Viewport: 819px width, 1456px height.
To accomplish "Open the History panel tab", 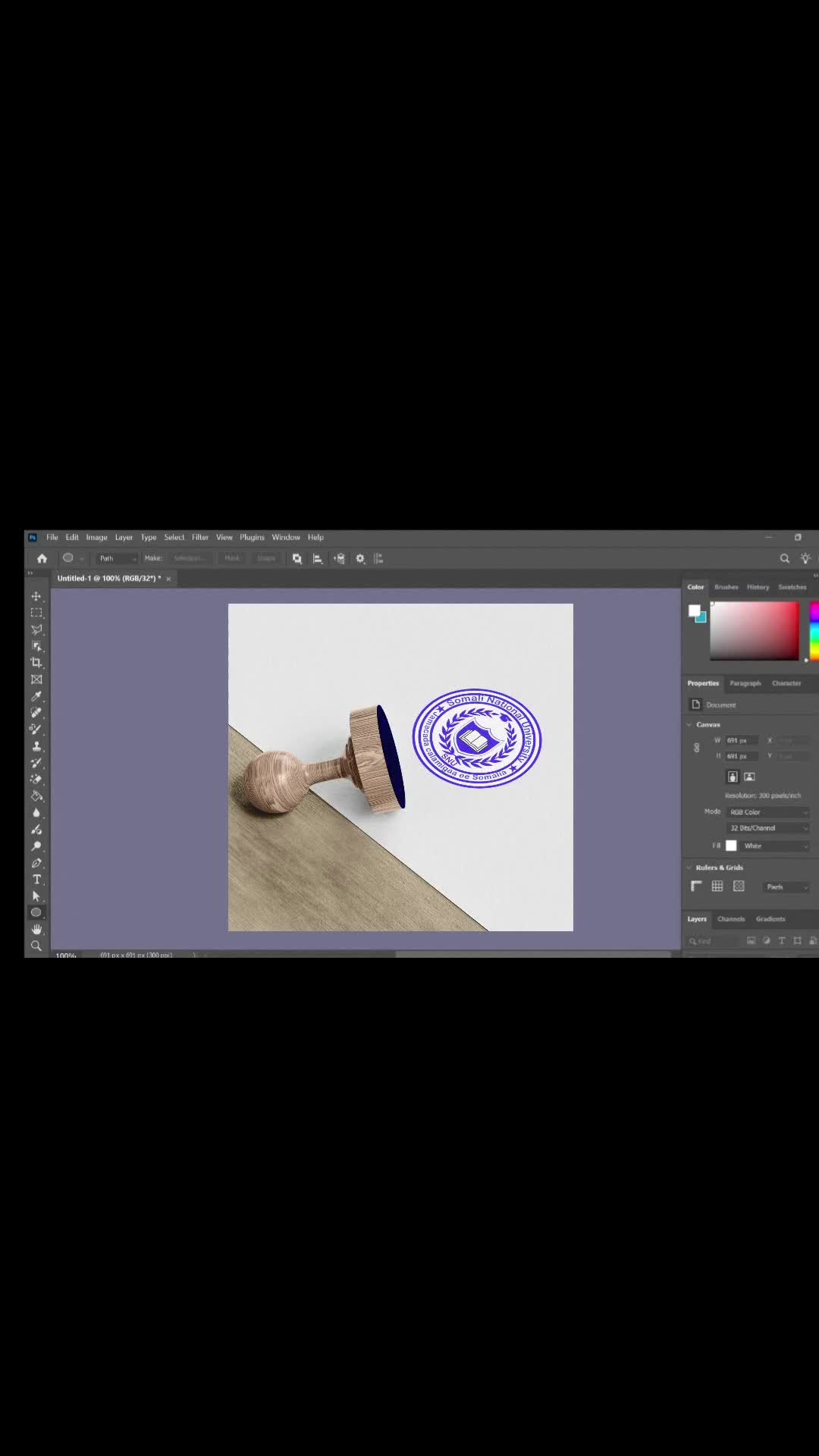I will (758, 587).
